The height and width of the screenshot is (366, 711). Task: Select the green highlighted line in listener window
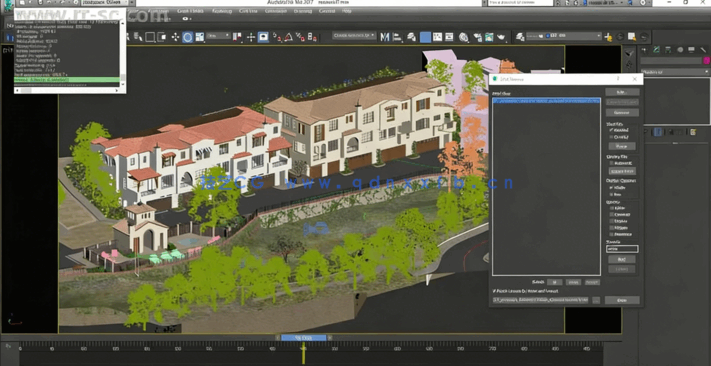67,80
